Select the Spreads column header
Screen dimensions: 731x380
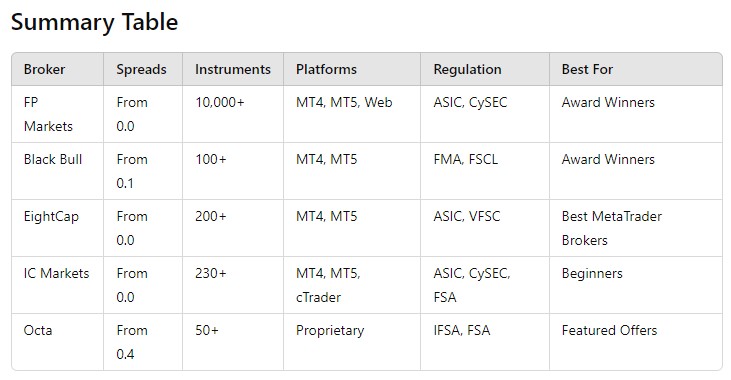click(141, 69)
